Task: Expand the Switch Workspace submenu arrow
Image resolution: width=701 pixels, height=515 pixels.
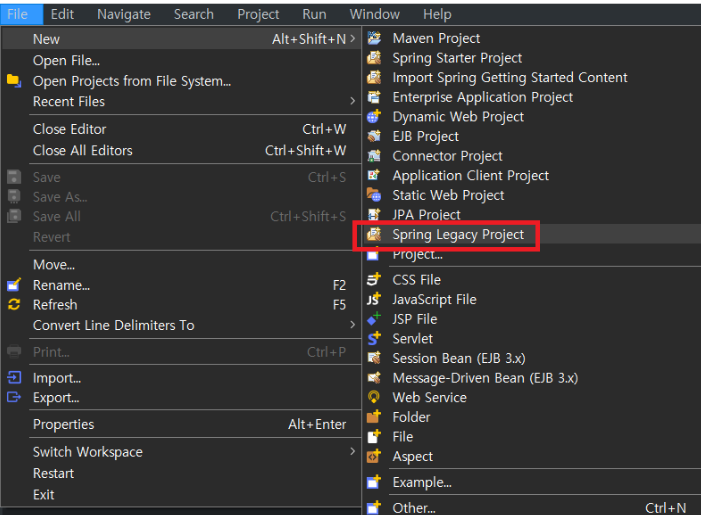Action: (x=352, y=452)
